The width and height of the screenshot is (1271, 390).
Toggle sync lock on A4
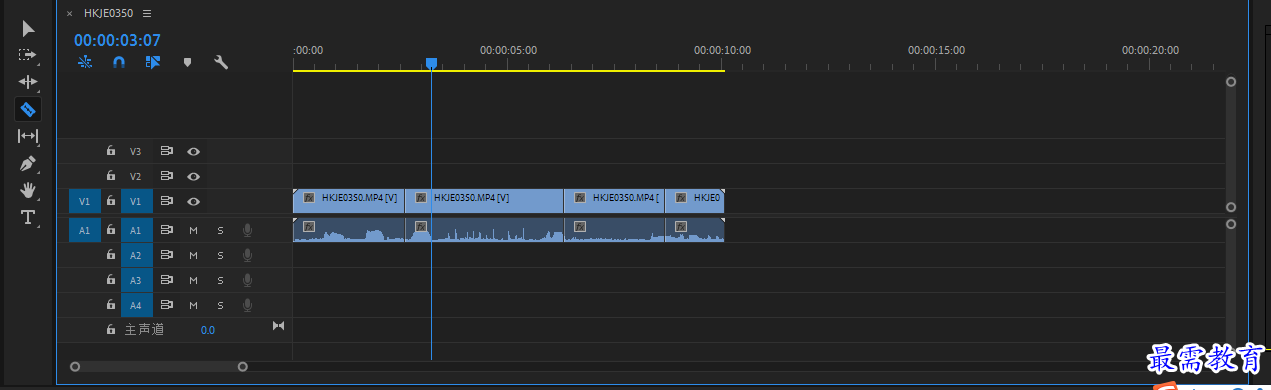(167, 304)
